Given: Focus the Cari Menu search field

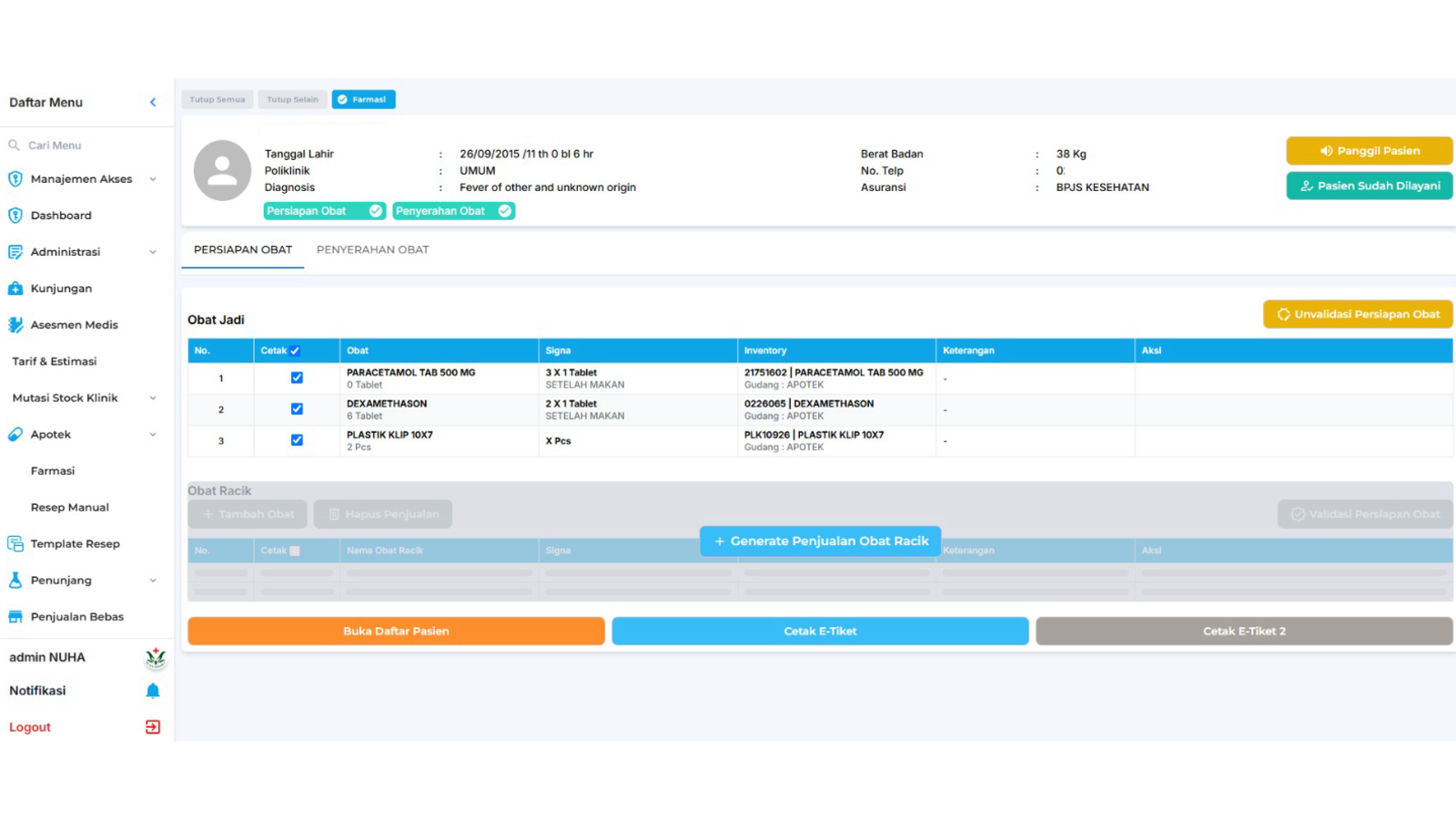Looking at the screenshot, I should click(87, 145).
